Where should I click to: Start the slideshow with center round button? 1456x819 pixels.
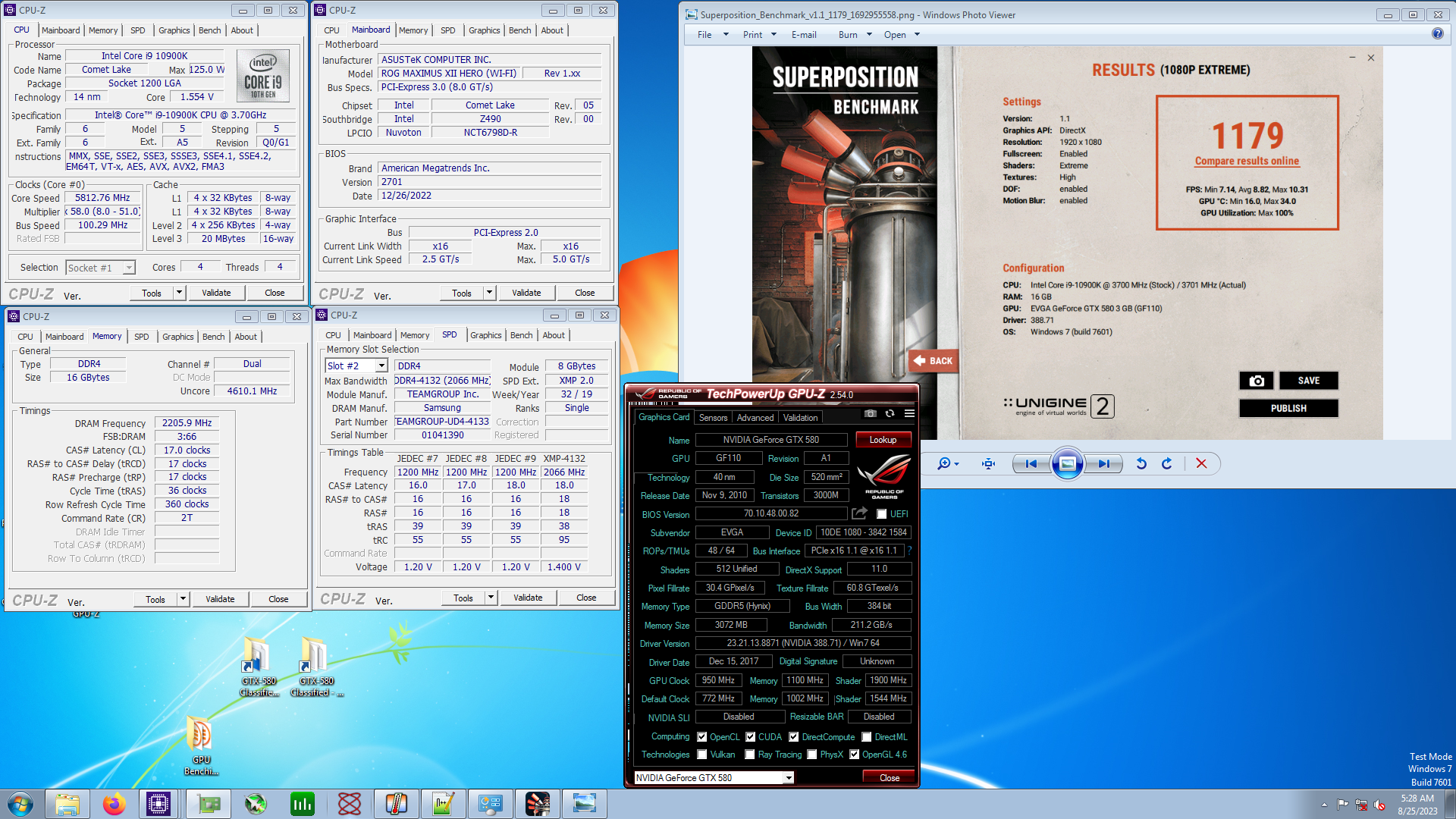[x=1067, y=463]
